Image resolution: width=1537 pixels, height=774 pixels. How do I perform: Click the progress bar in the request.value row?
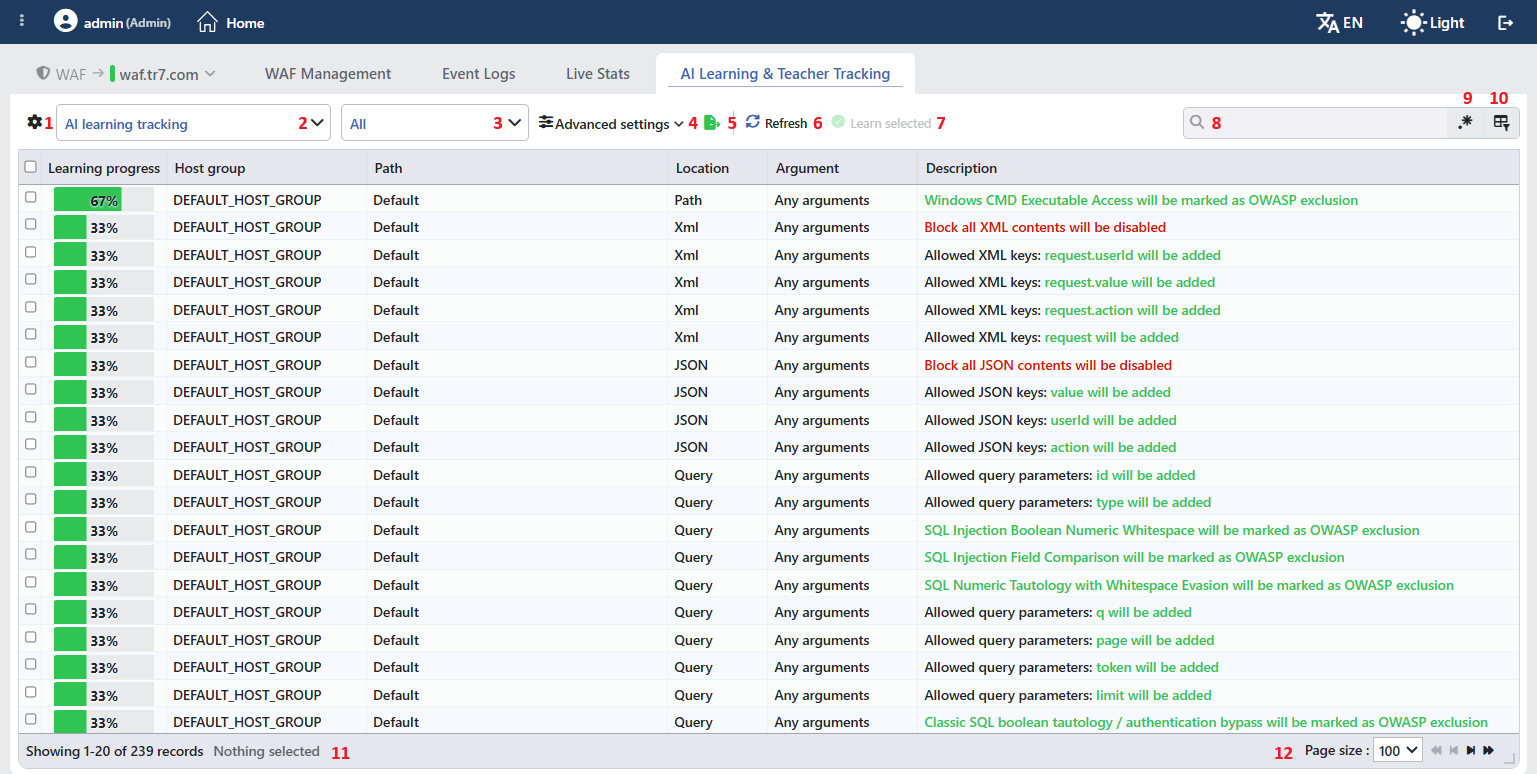[x=104, y=282]
